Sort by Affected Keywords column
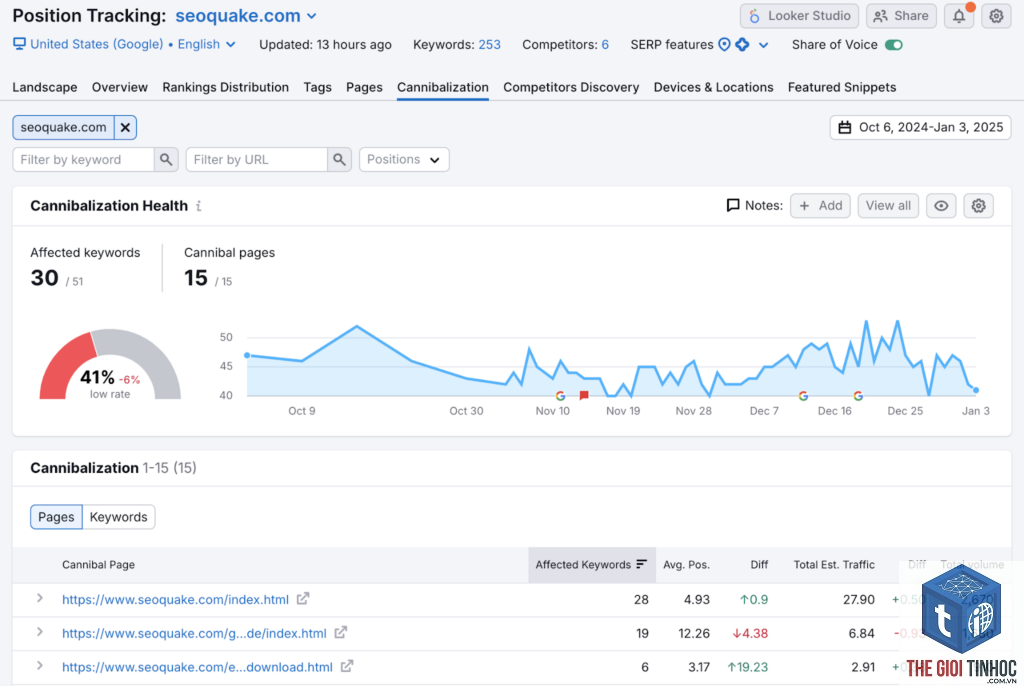Image resolution: width=1024 pixels, height=686 pixels. point(591,564)
